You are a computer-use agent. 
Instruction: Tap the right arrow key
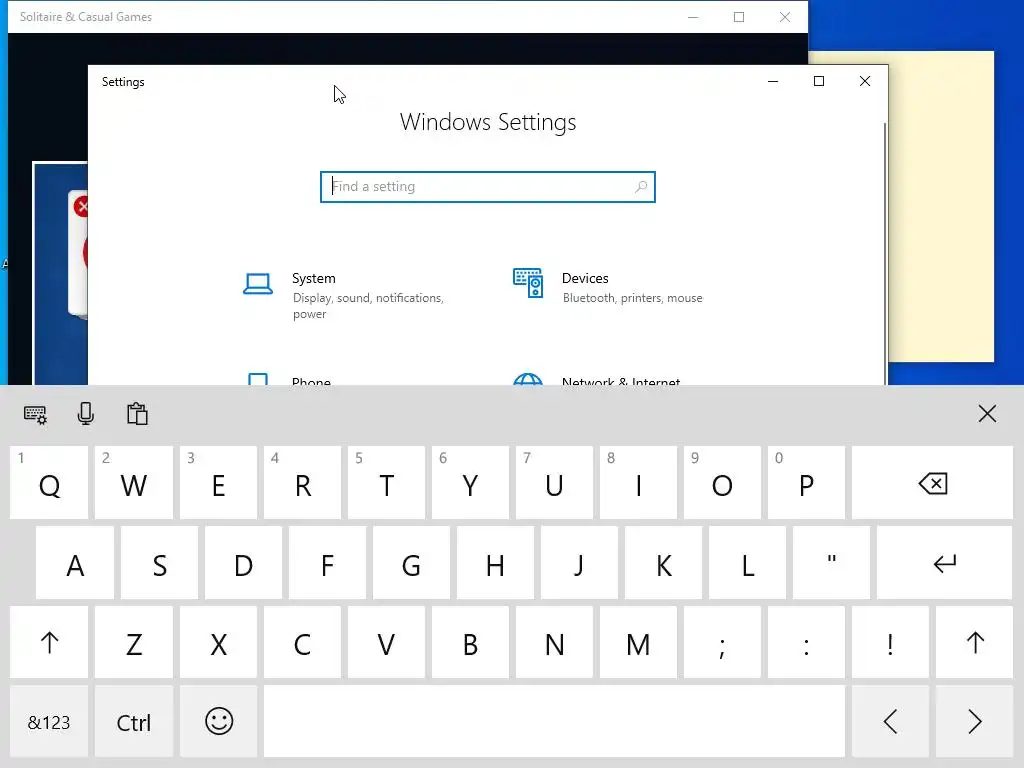[x=974, y=722]
